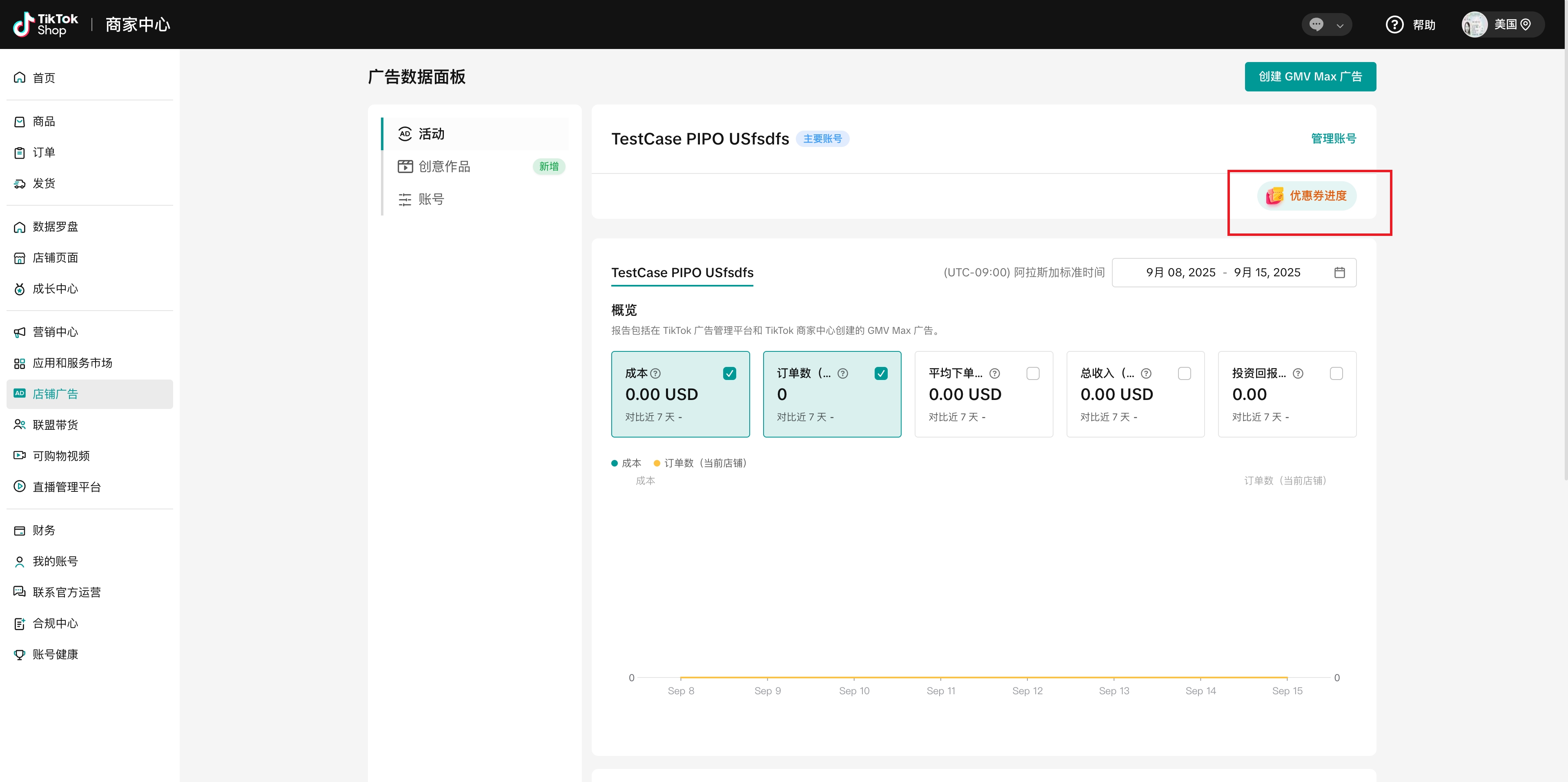
Task: Click the info icon next to 成本
Action: click(x=655, y=374)
